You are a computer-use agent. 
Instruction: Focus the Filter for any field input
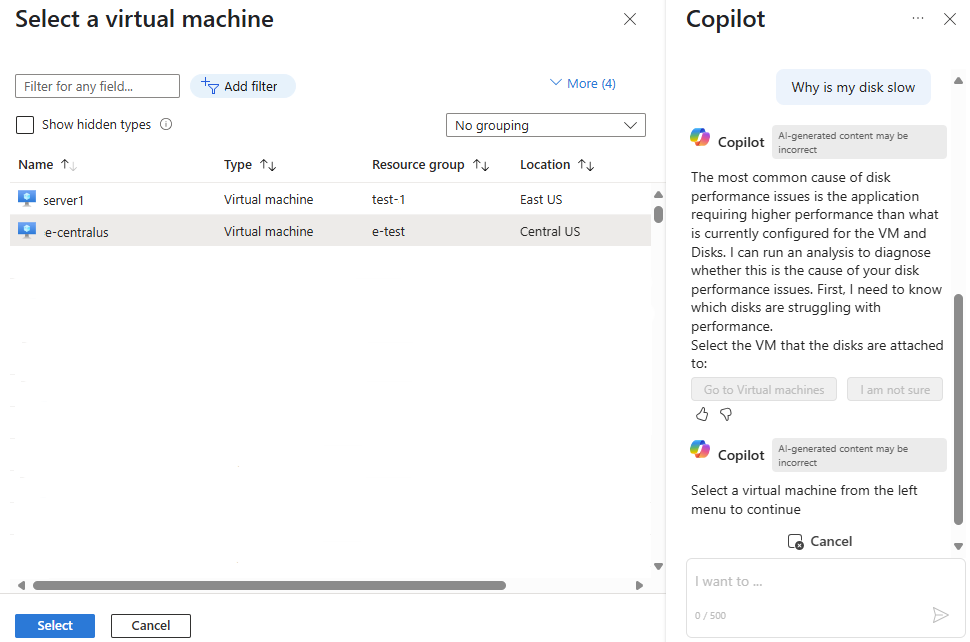(x=97, y=87)
